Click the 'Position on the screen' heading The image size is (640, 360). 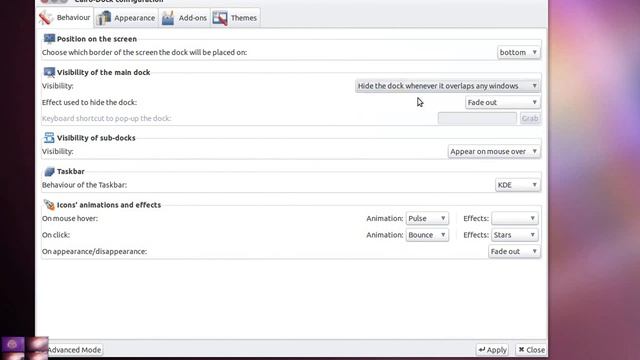(97, 39)
